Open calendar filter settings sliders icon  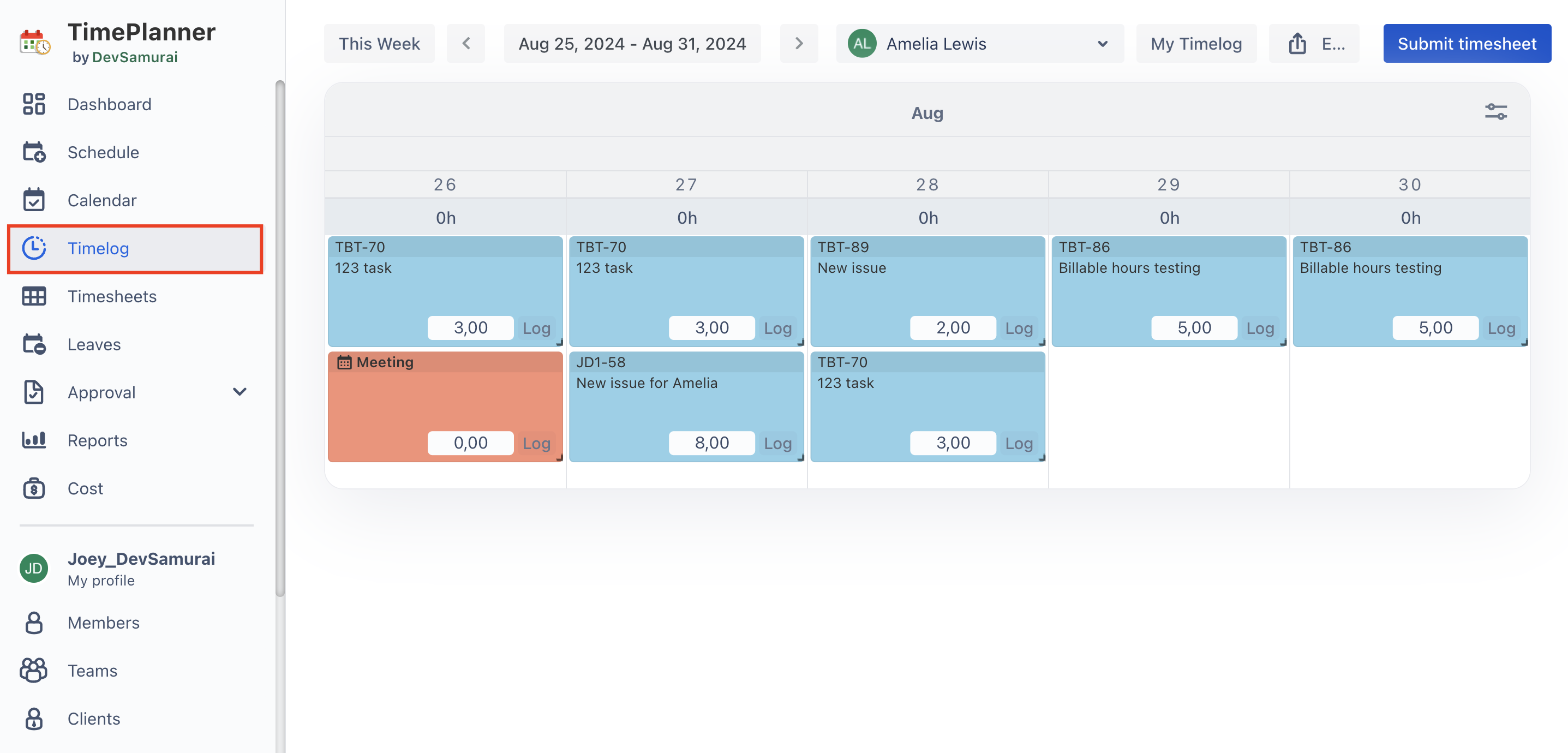(1495, 112)
